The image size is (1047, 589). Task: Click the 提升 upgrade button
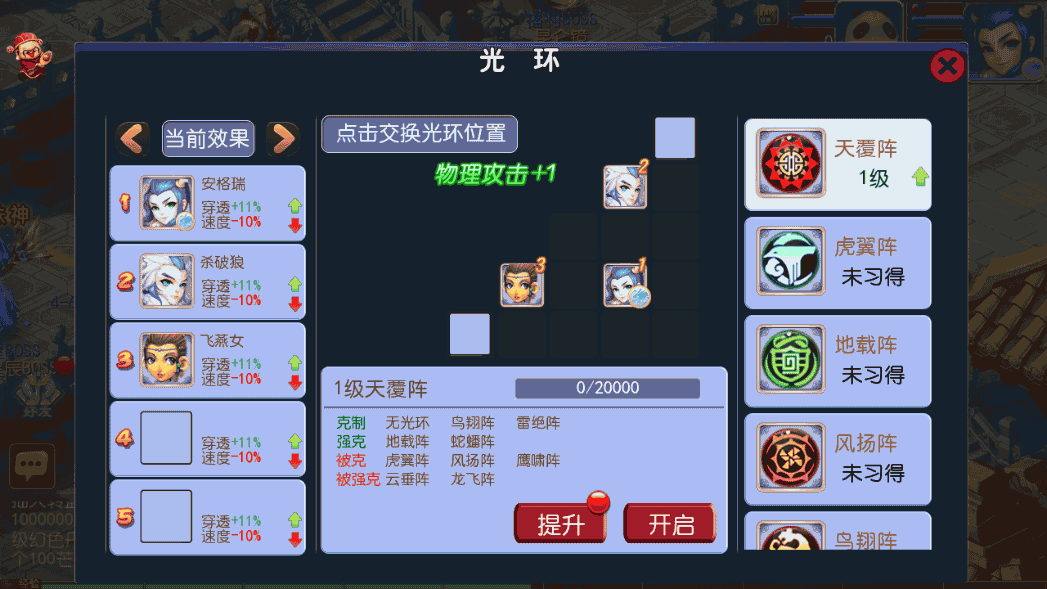tap(560, 524)
